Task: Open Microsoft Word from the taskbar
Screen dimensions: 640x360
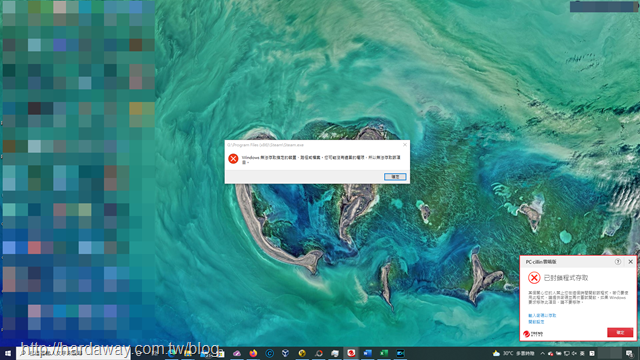Action: coord(367,353)
